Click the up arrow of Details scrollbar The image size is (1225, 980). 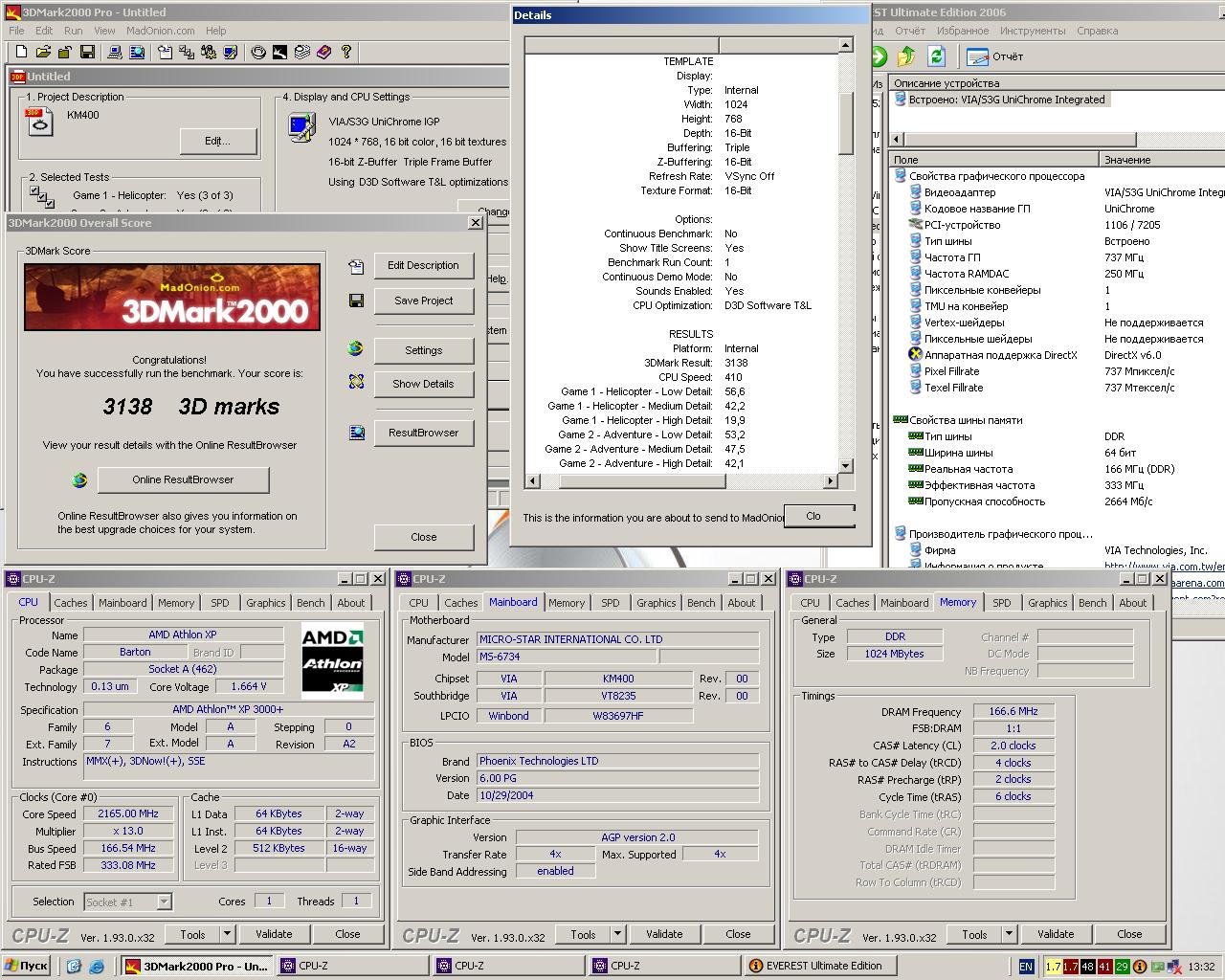[846, 44]
